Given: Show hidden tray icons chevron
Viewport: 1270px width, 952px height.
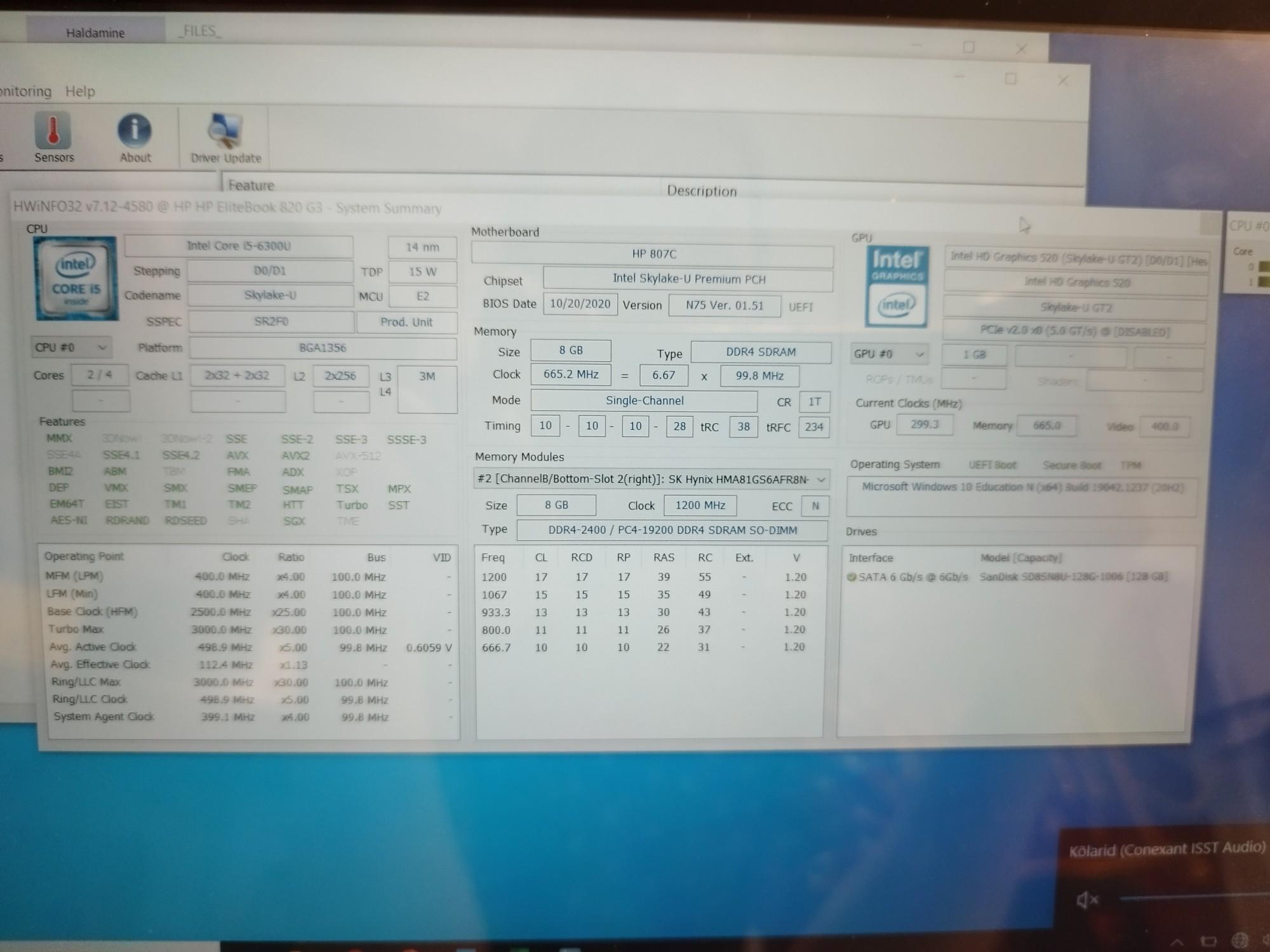Looking at the screenshot, I should (1177, 942).
